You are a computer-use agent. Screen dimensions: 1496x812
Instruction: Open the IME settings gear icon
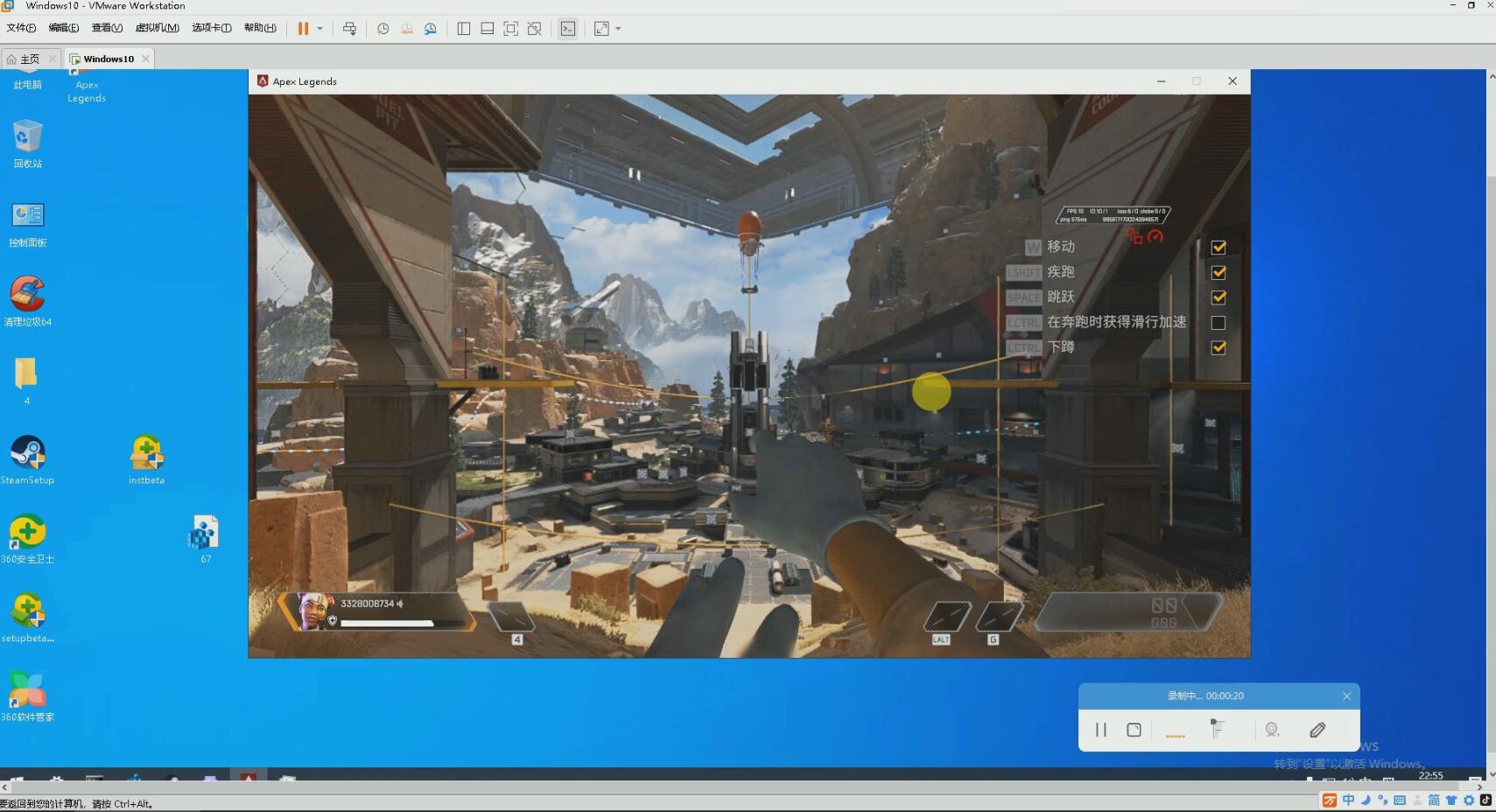[x=1468, y=801]
